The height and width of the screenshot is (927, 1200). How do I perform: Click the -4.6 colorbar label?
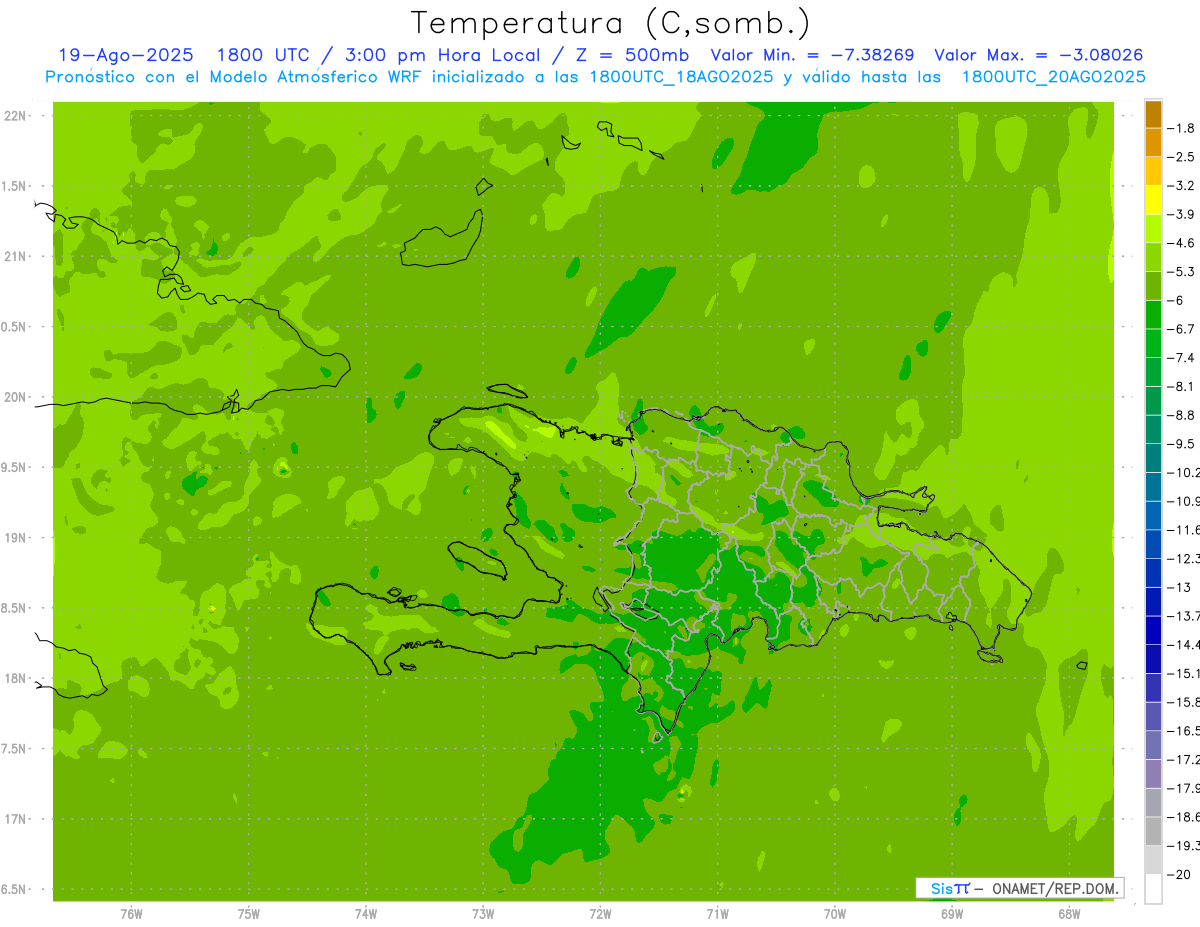click(x=1181, y=243)
